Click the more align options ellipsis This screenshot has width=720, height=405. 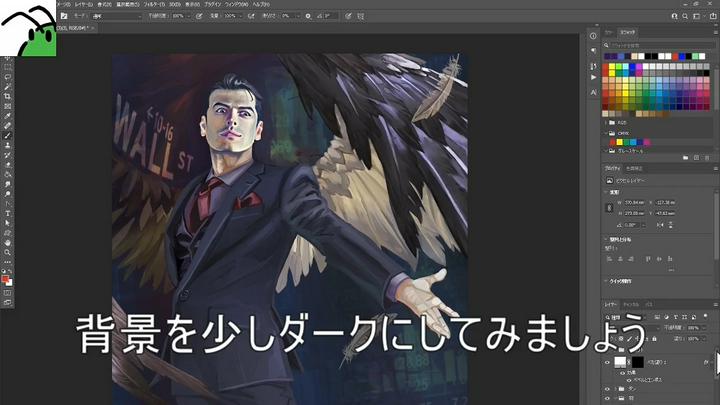(x=671, y=270)
